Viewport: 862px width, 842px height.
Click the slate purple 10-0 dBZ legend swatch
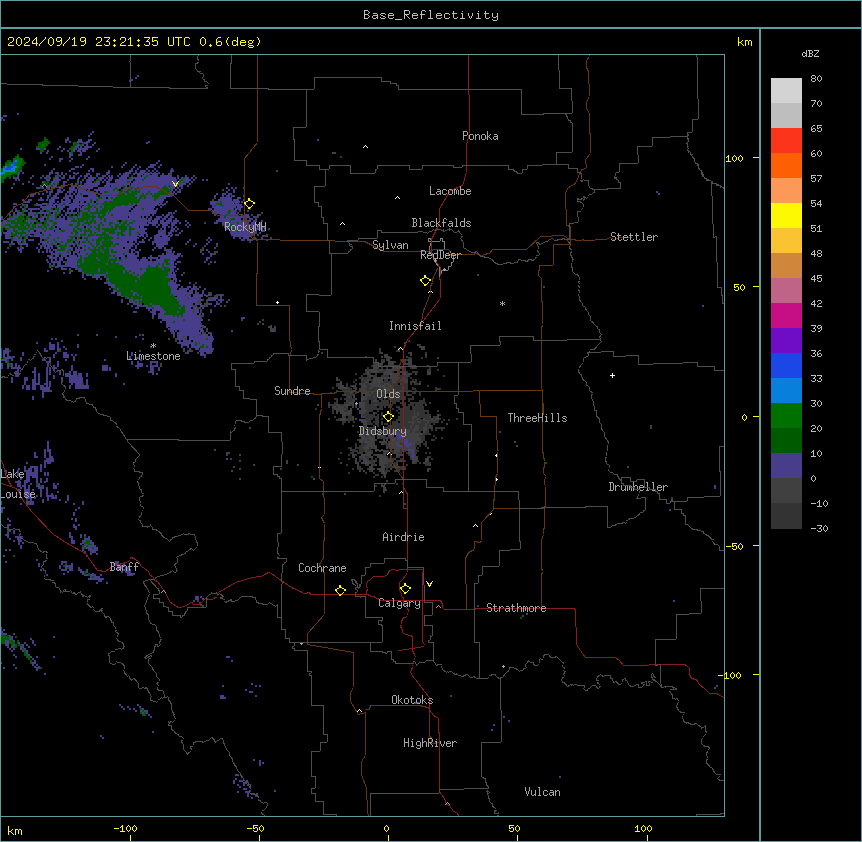tap(786, 466)
